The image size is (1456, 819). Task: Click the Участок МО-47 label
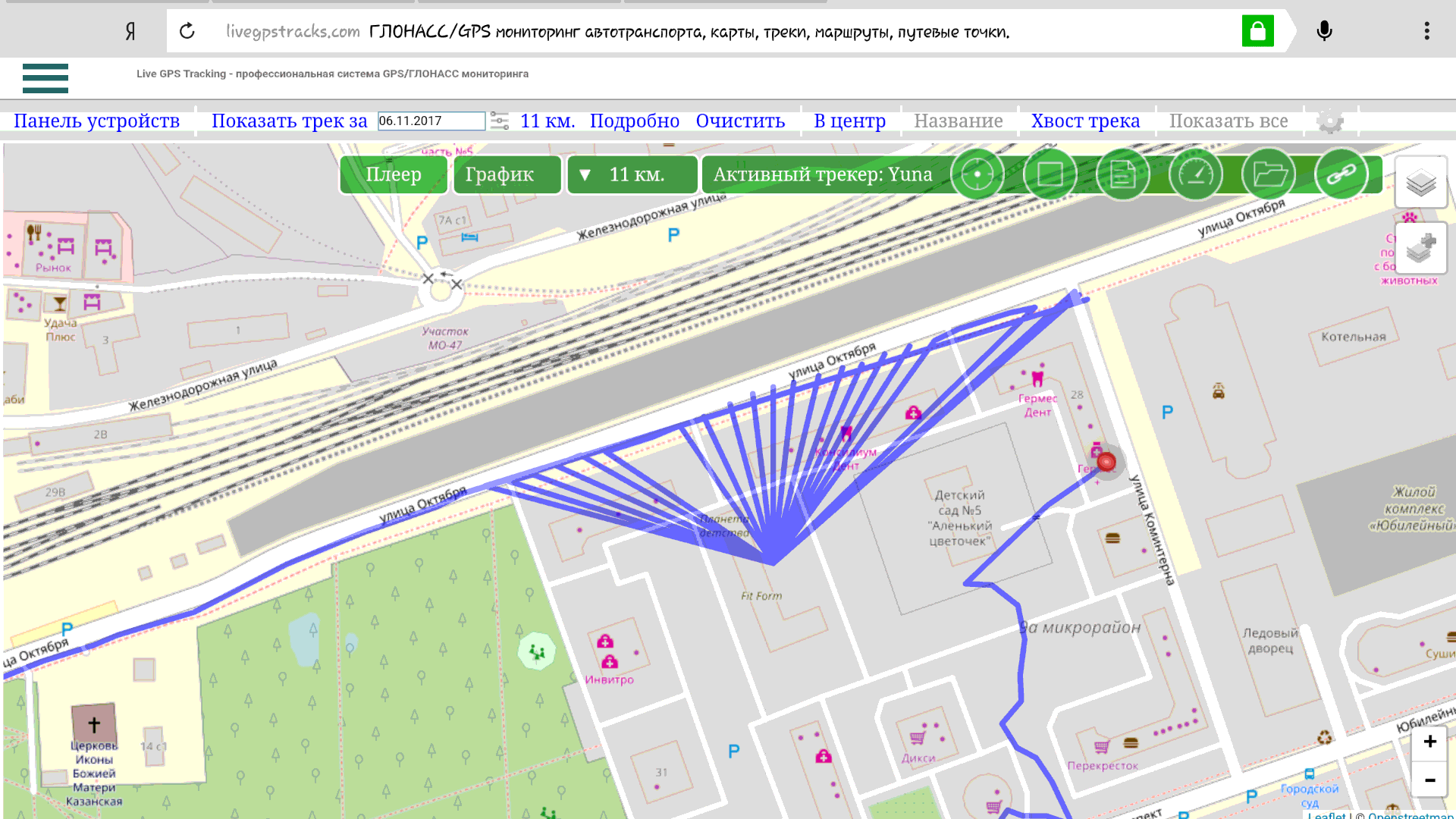445,338
